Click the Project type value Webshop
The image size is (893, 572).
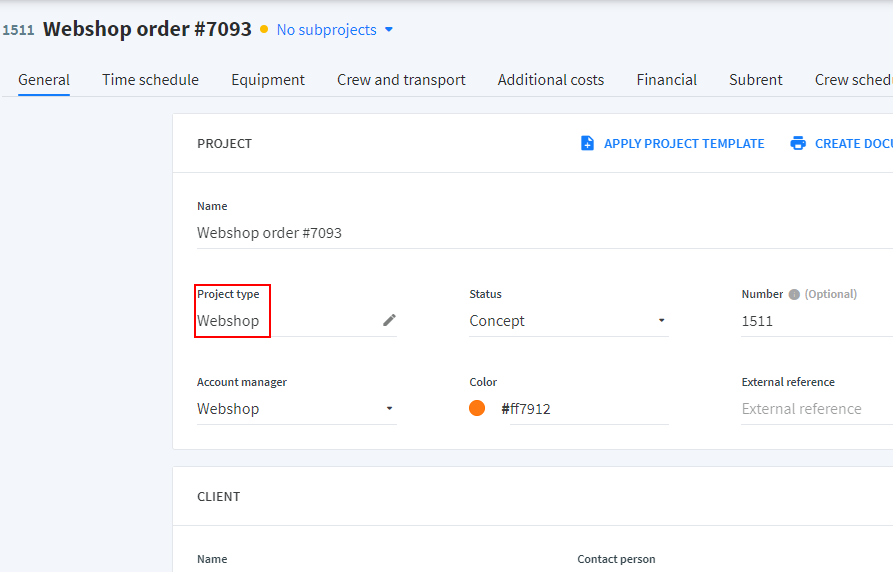pyautogui.click(x=228, y=321)
